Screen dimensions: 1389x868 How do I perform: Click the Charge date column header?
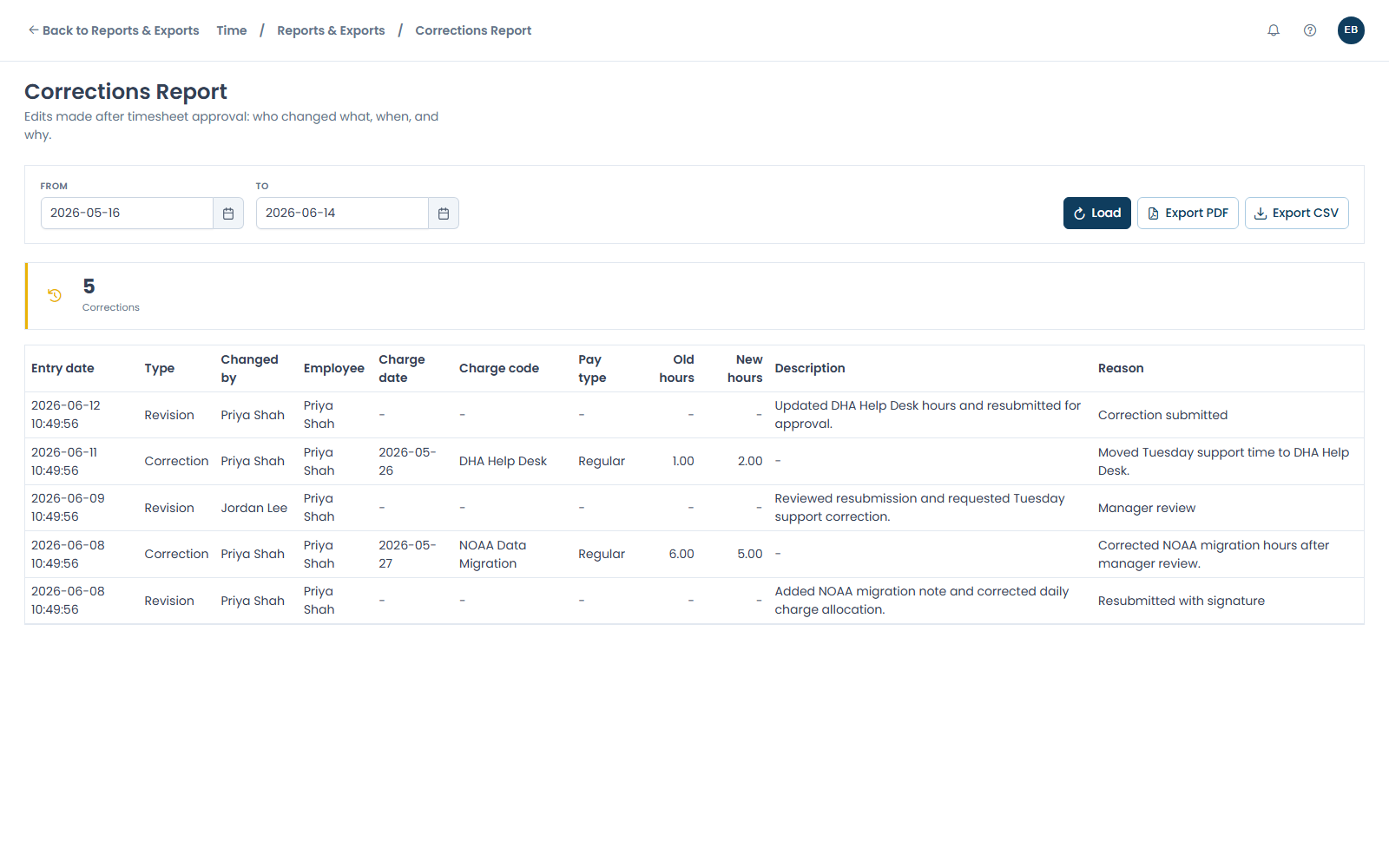coord(402,368)
